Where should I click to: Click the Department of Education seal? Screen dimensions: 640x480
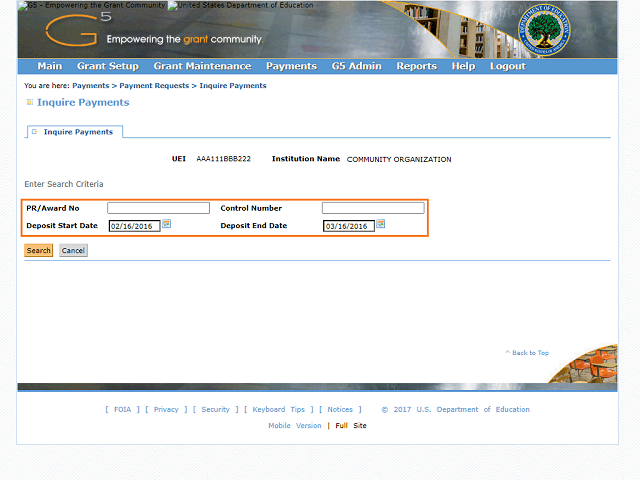(x=544, y=31)
